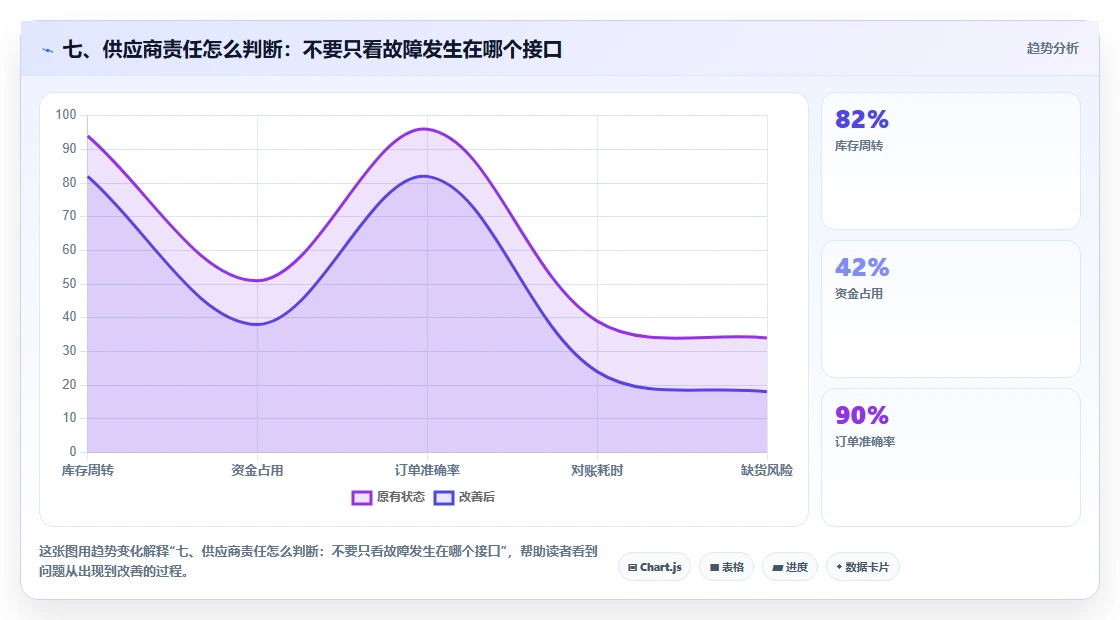Click the 100 y-axis tick label

coord(66,115)
